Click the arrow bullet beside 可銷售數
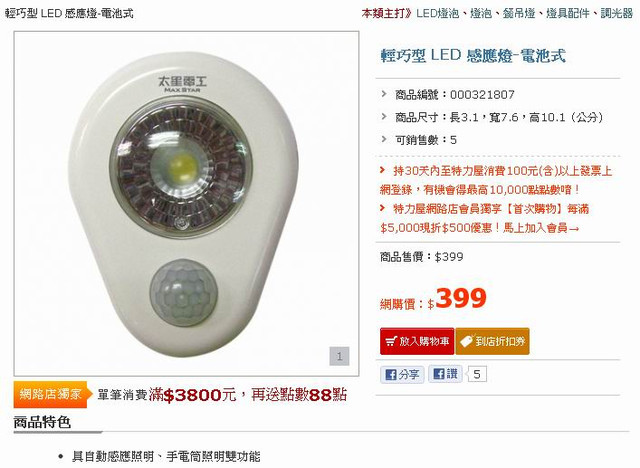Image resolution: width=640 pixels, height=468 pixels. pyautogui.click(x=384, y=139)
